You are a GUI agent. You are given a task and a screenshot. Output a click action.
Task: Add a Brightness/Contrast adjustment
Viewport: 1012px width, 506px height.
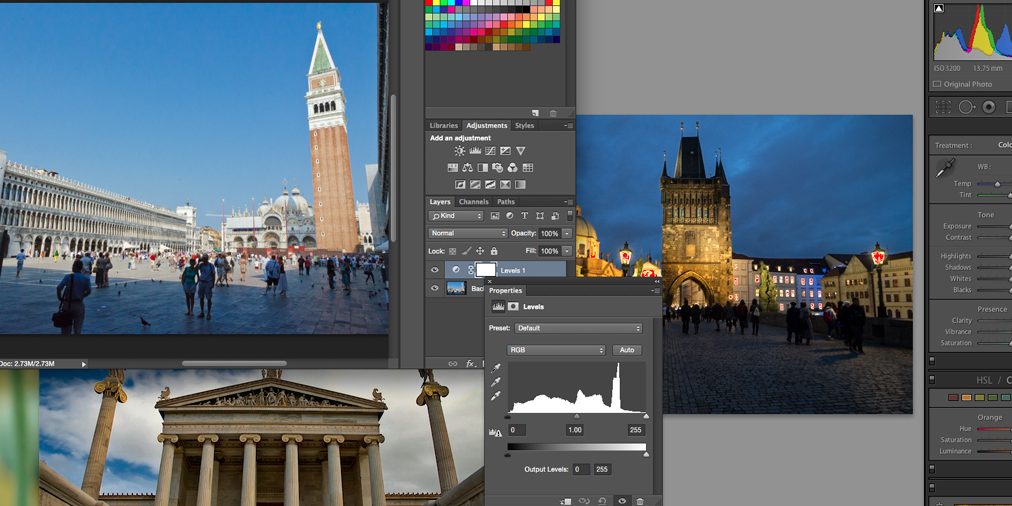[x=460, y=151]
